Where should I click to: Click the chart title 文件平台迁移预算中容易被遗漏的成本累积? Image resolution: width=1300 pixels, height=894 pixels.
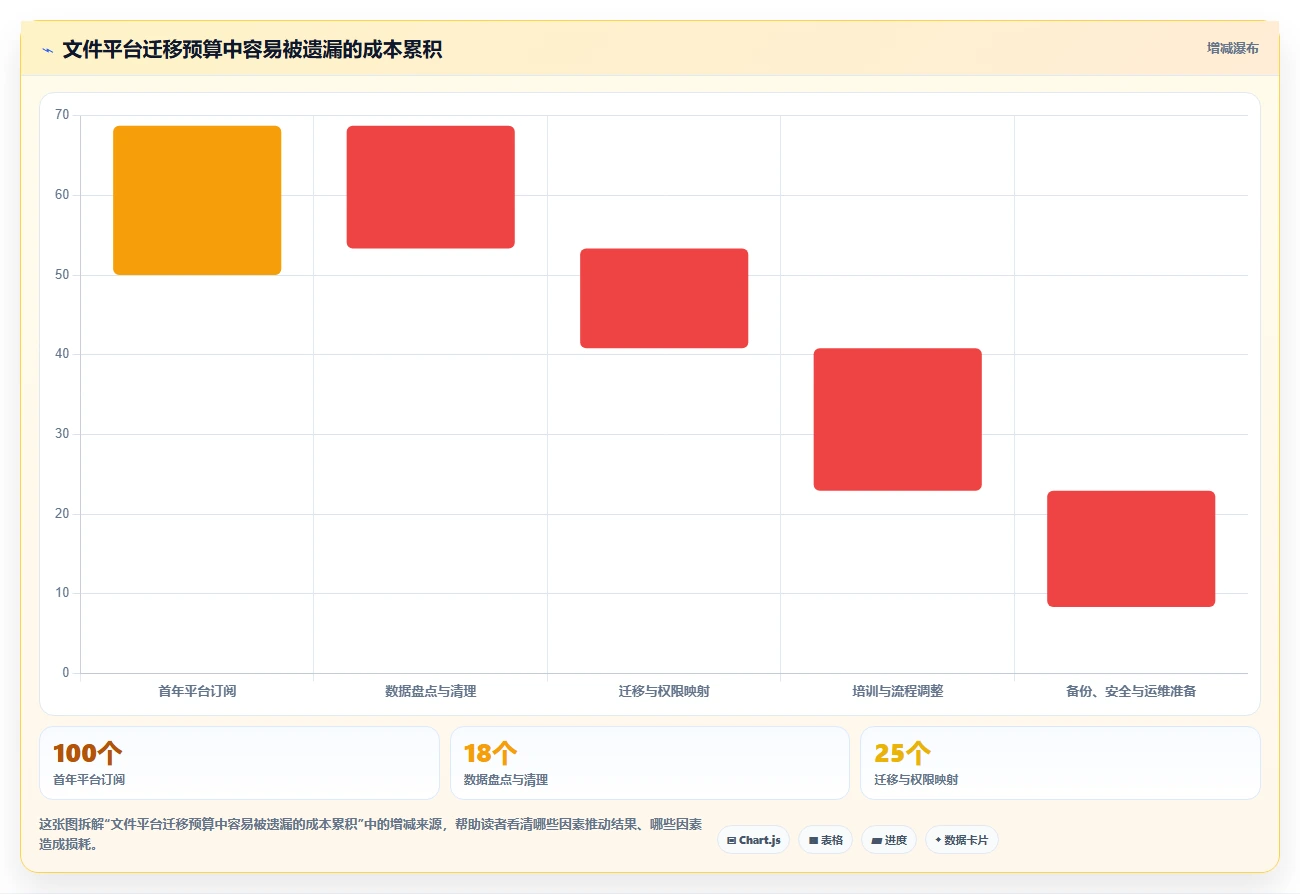point(252,50)
